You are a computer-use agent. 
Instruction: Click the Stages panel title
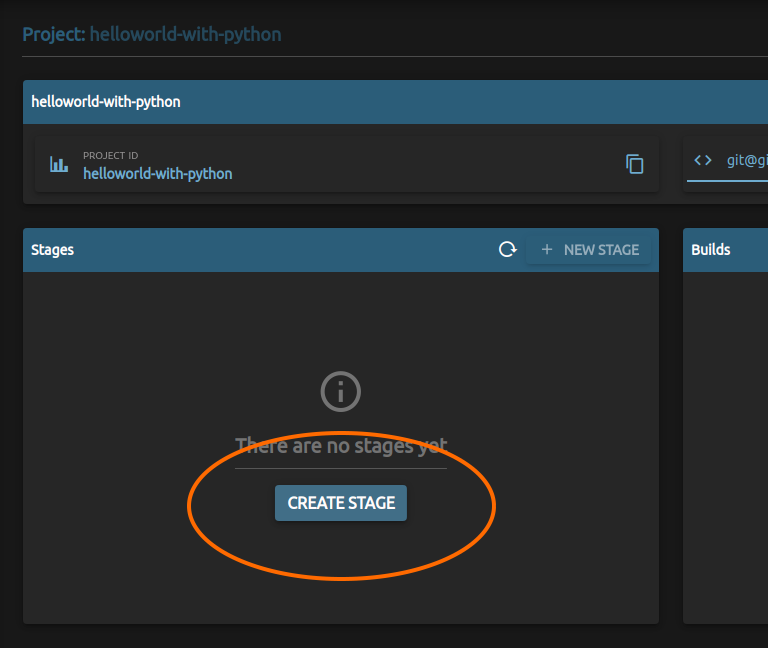(x=53, y=250)
